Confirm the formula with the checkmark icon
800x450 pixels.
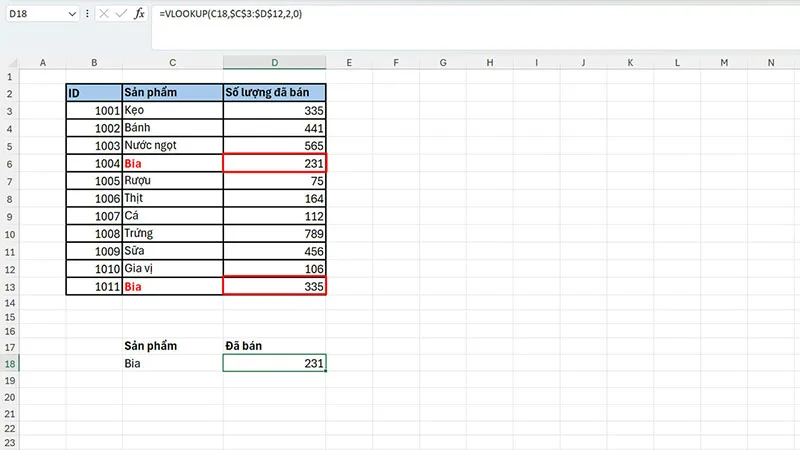121,14
